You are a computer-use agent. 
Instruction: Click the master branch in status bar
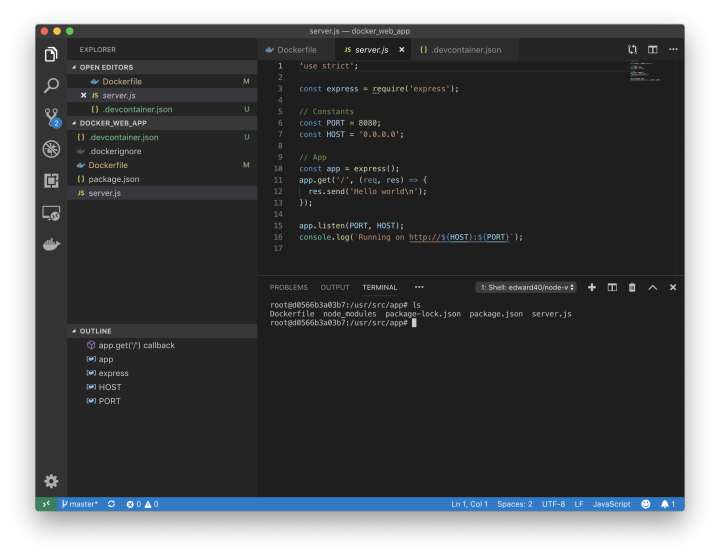coord(80,504)
